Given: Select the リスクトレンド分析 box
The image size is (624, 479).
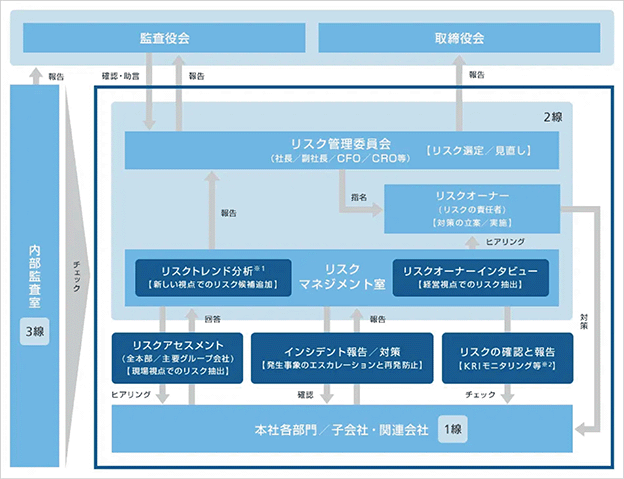Looking at the screenshot, I should (213, 278).
